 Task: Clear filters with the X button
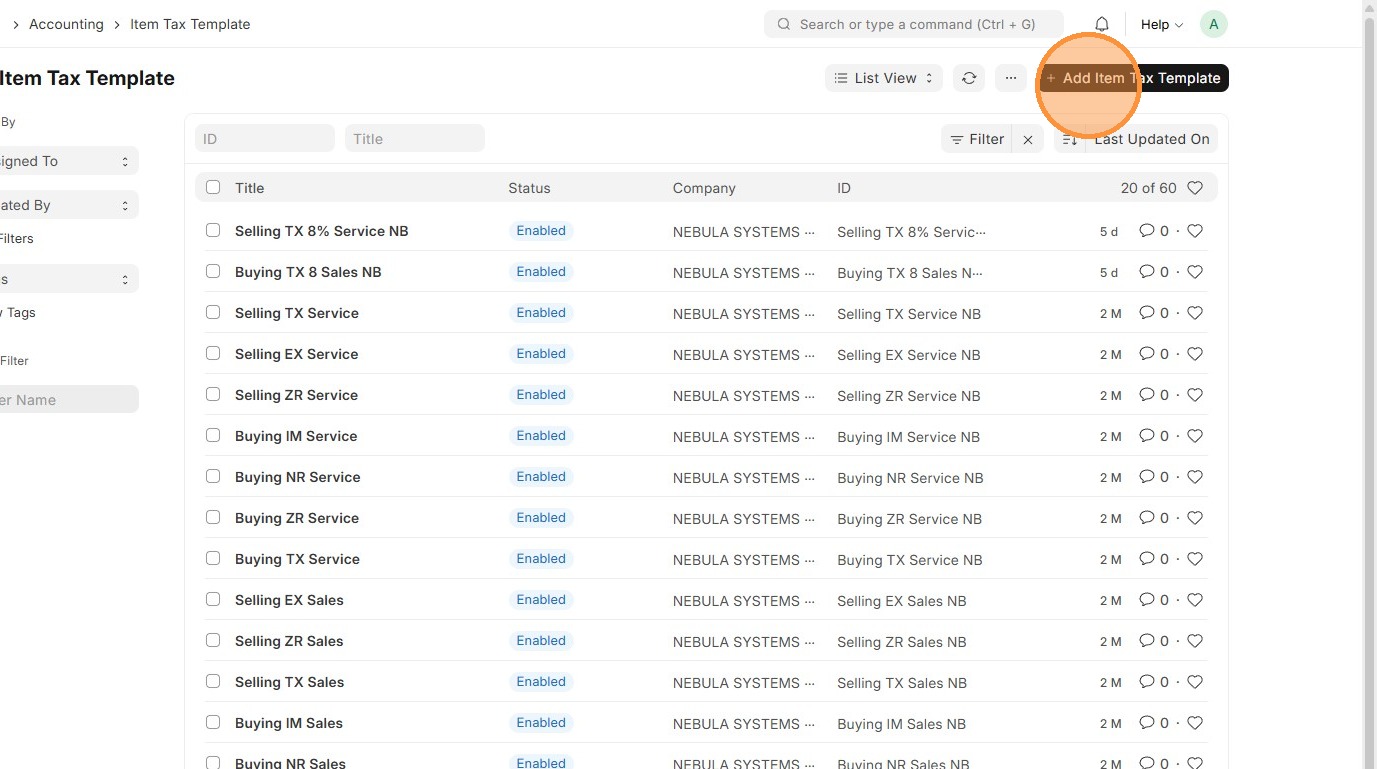pyautogui.click(x=1028, y=139)
